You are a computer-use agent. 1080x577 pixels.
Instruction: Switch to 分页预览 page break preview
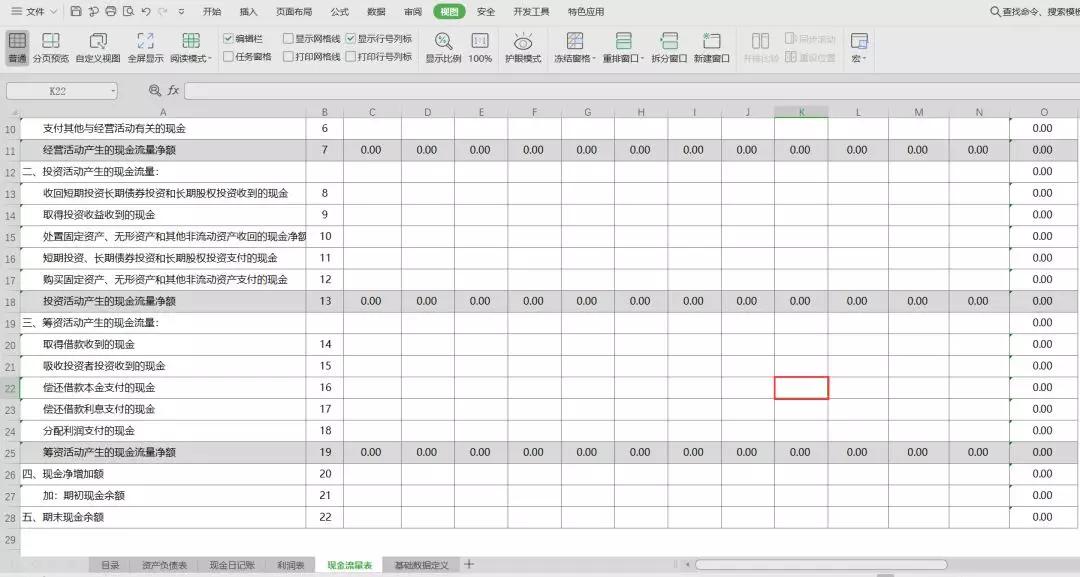point(51,48)
